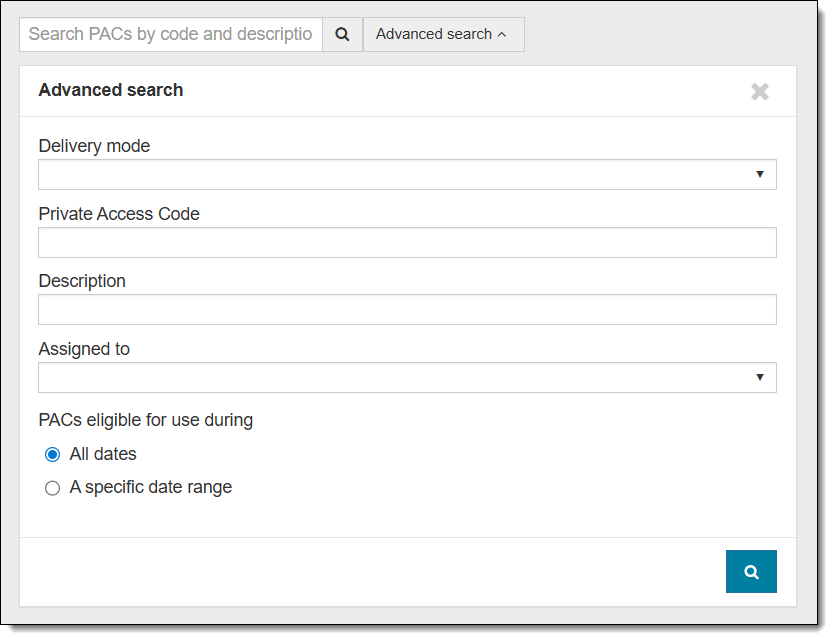Click the caret on the Advanced search button
Image resolution: width=833 pixels, height=640 pixels.
coord(502,35)
